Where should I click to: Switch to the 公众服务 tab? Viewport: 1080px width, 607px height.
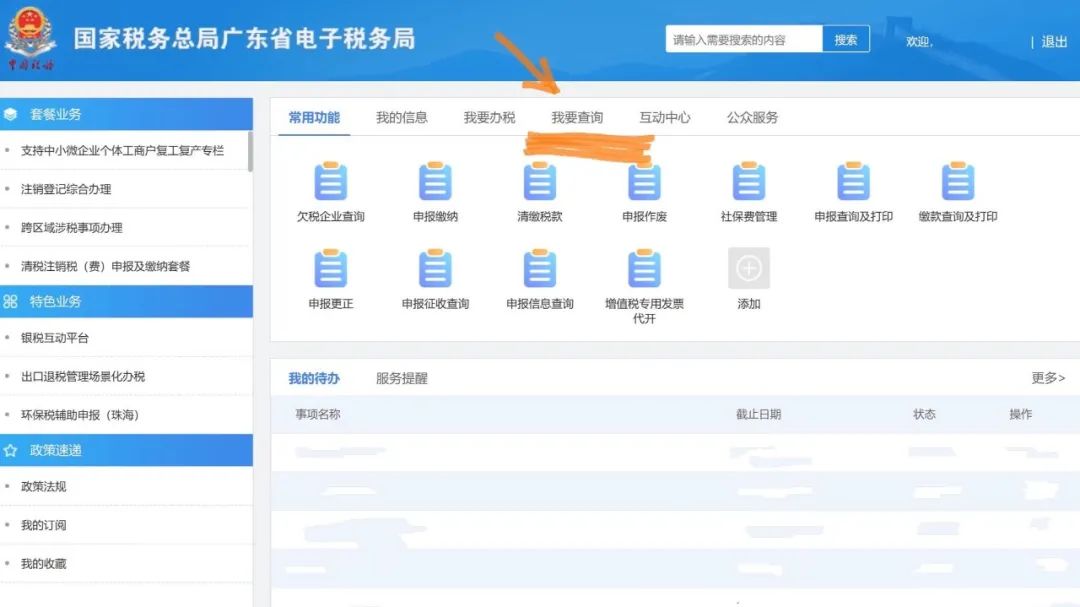(752, 118)
